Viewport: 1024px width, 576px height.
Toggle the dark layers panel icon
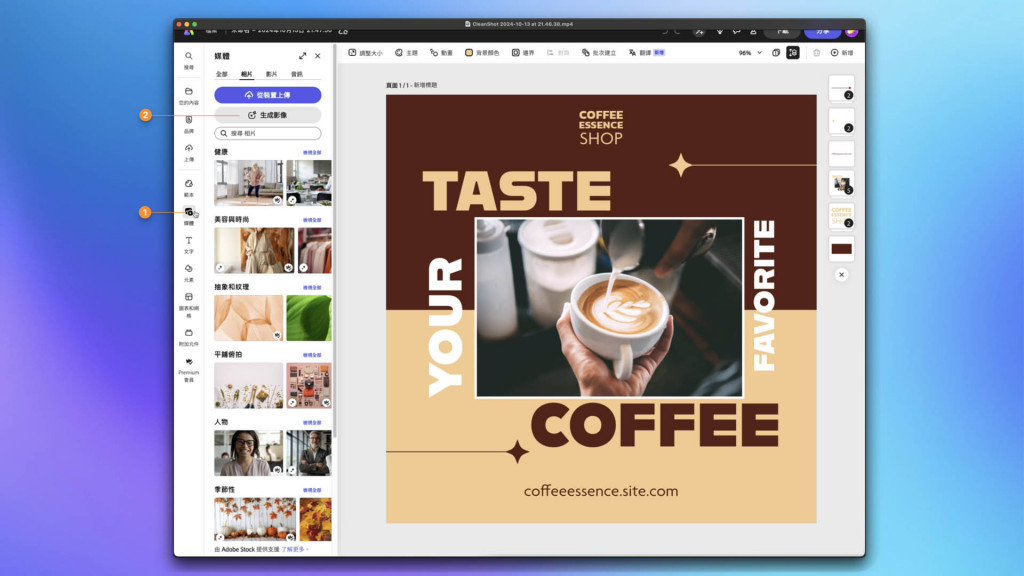pos(793,53)
